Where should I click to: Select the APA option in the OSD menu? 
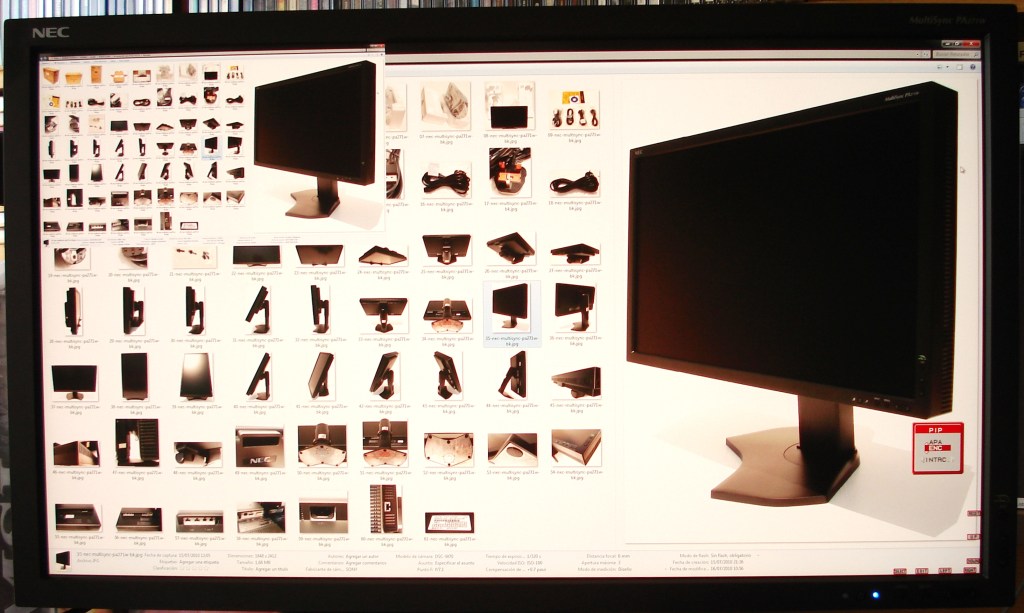[937, 441]
